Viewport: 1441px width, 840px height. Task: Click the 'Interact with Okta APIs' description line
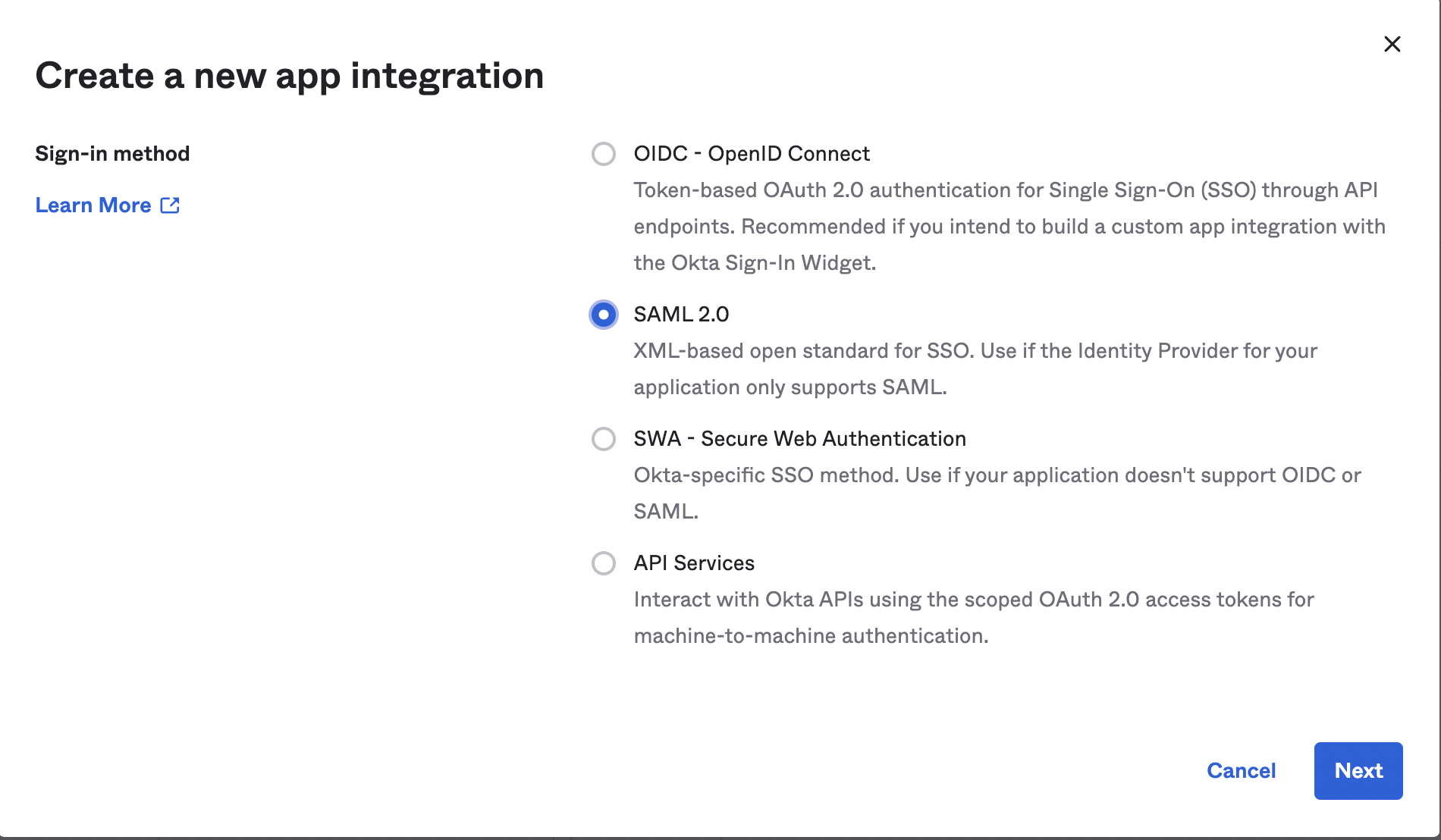point(973,600)
